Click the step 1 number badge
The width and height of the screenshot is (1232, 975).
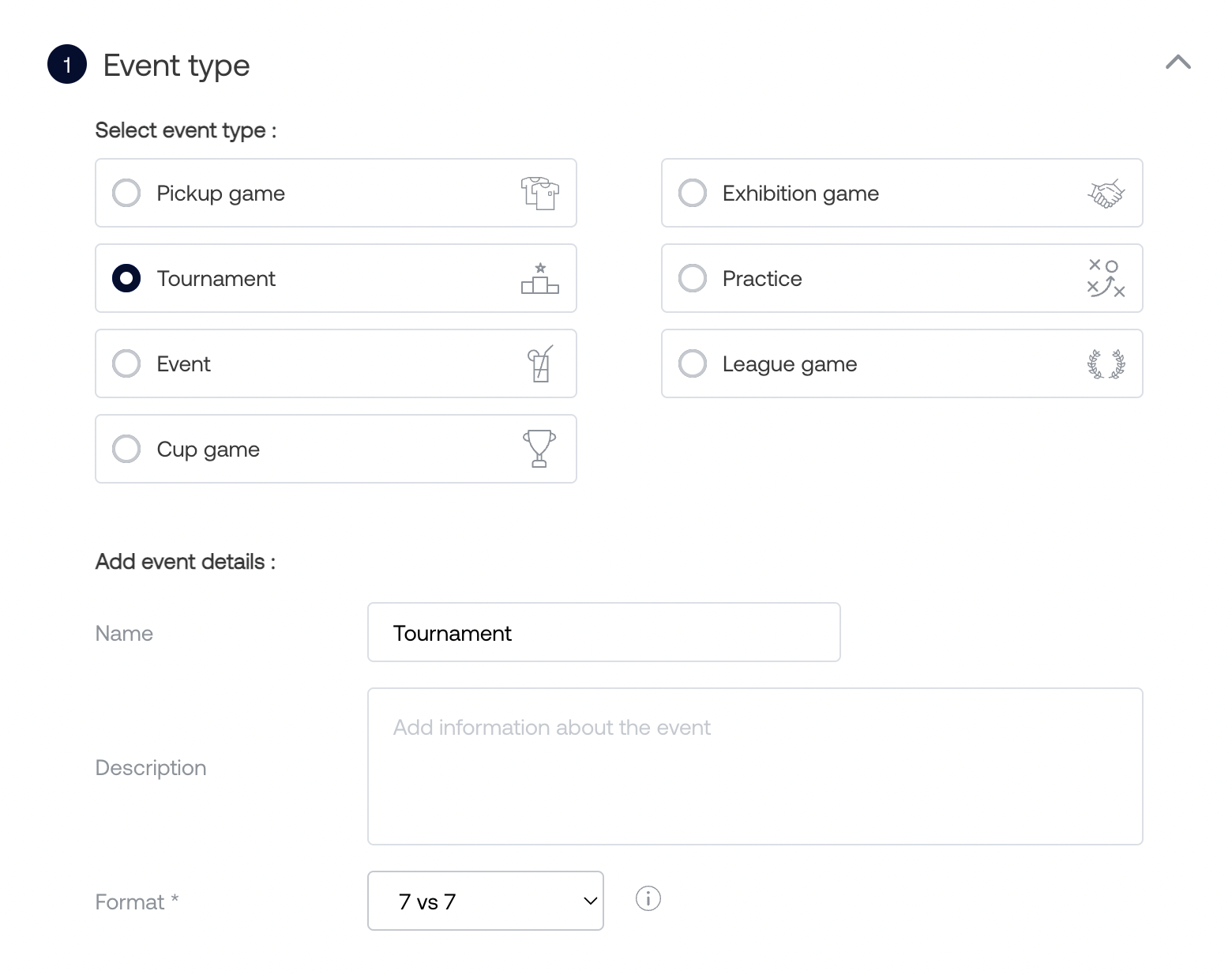coord(67,65)
